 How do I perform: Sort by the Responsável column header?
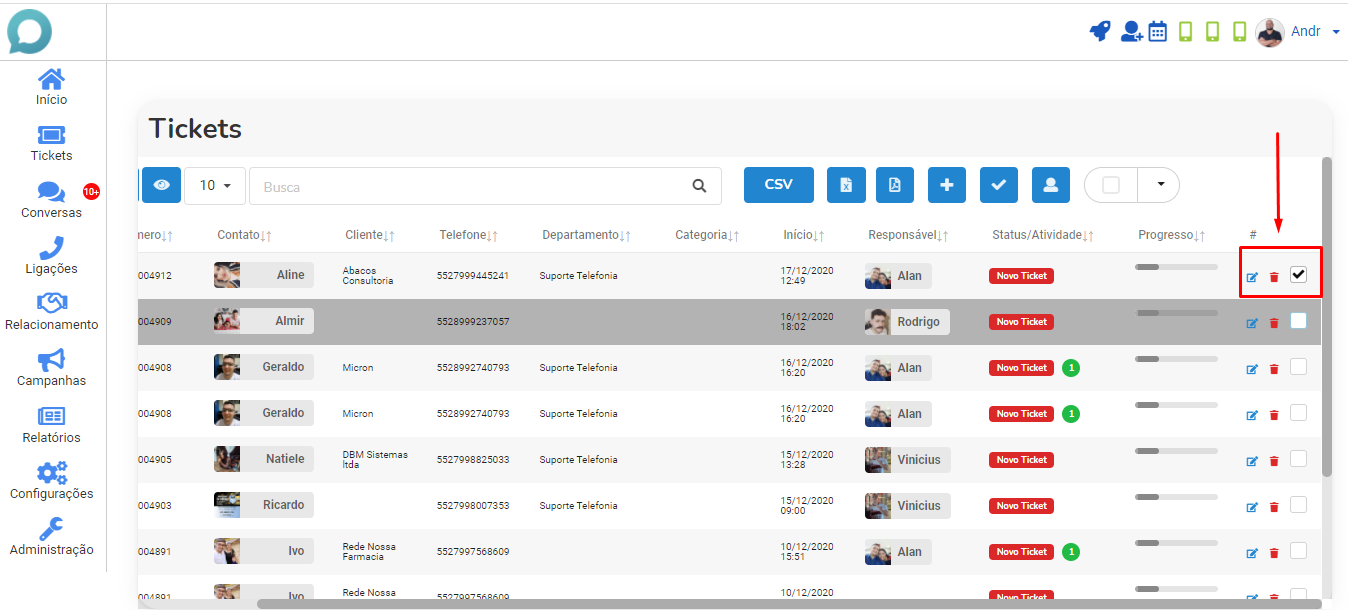coord(908,235)
